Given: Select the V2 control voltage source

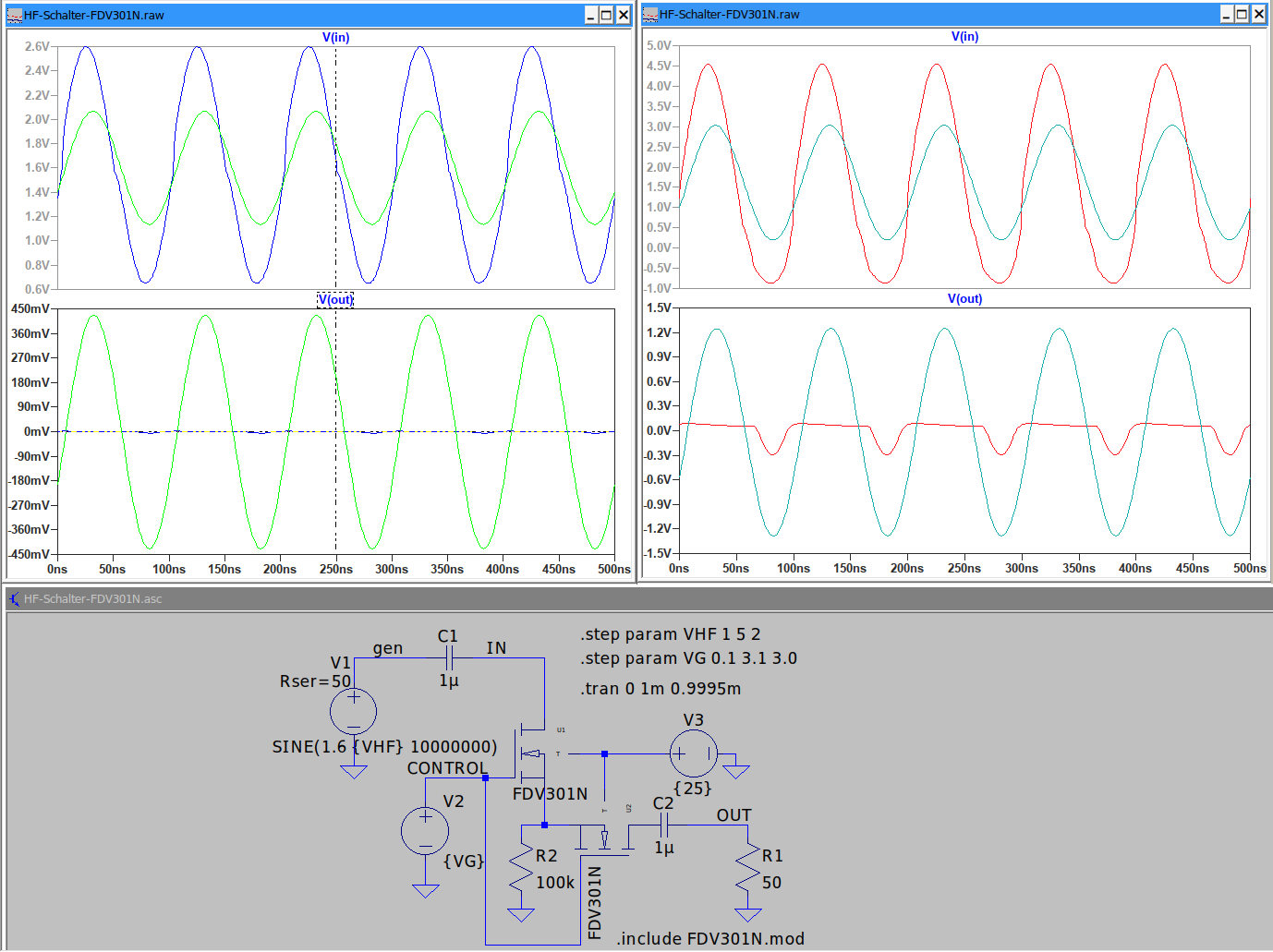Looking at the screenshot, I should [425, 829].
